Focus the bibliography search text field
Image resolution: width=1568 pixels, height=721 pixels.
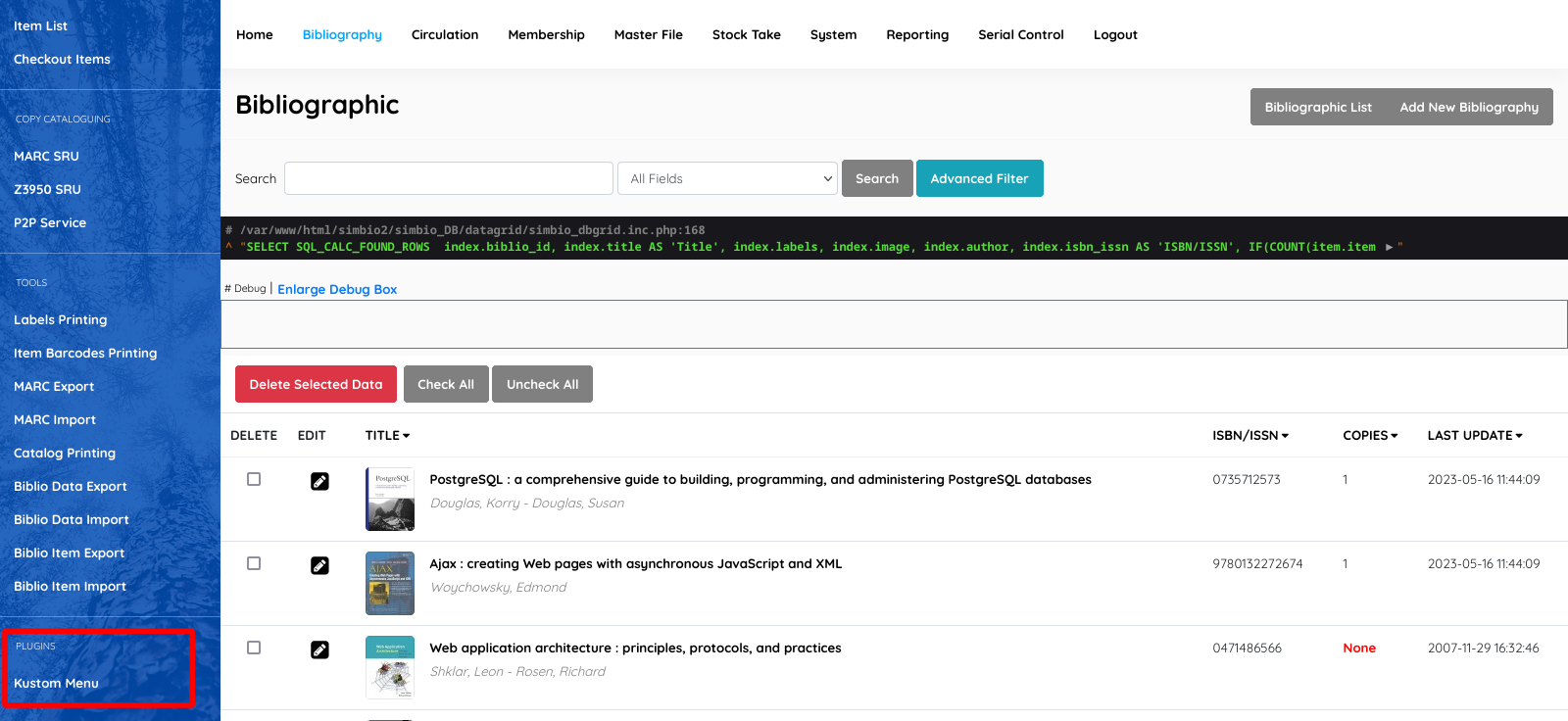click(x=449, y=178)
